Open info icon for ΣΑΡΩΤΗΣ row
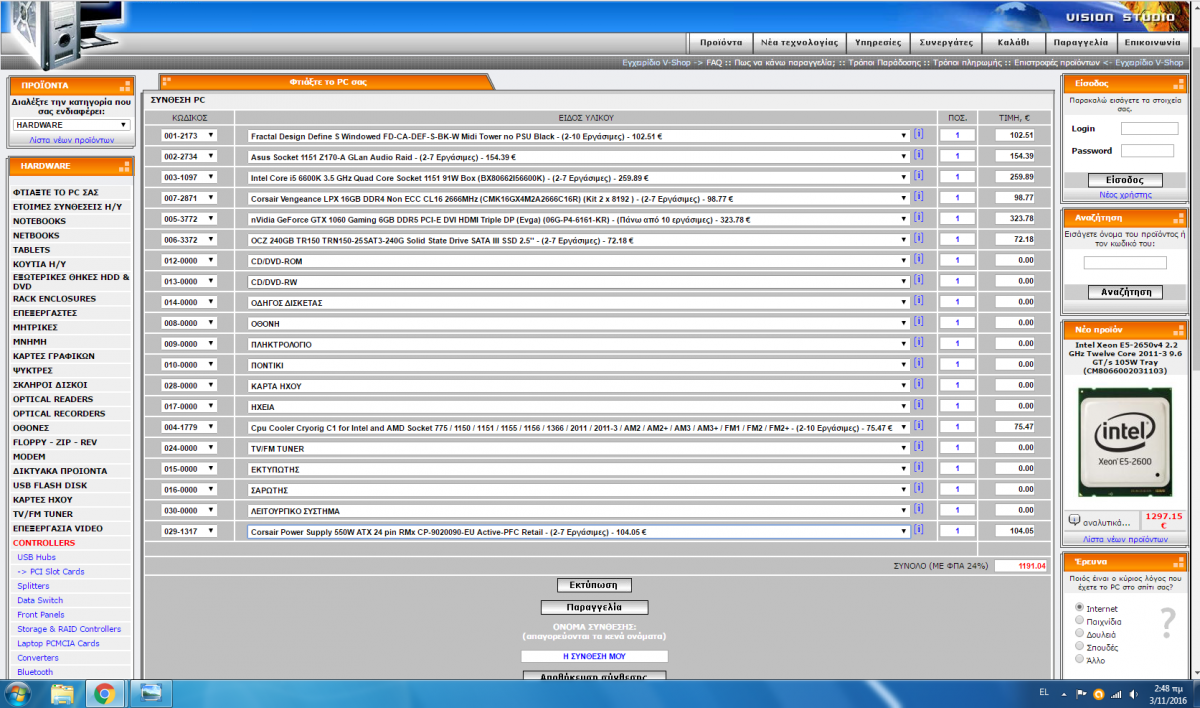Image resolution: width=1200 pixels, height=708 pixels. 919,490
